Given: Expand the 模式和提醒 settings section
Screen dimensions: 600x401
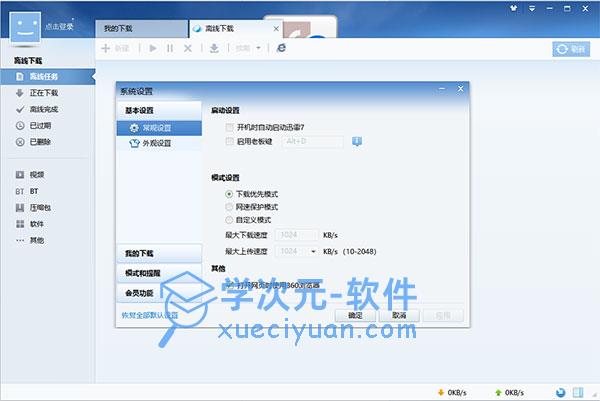Looking at the screenshot, I should [159, 273].
